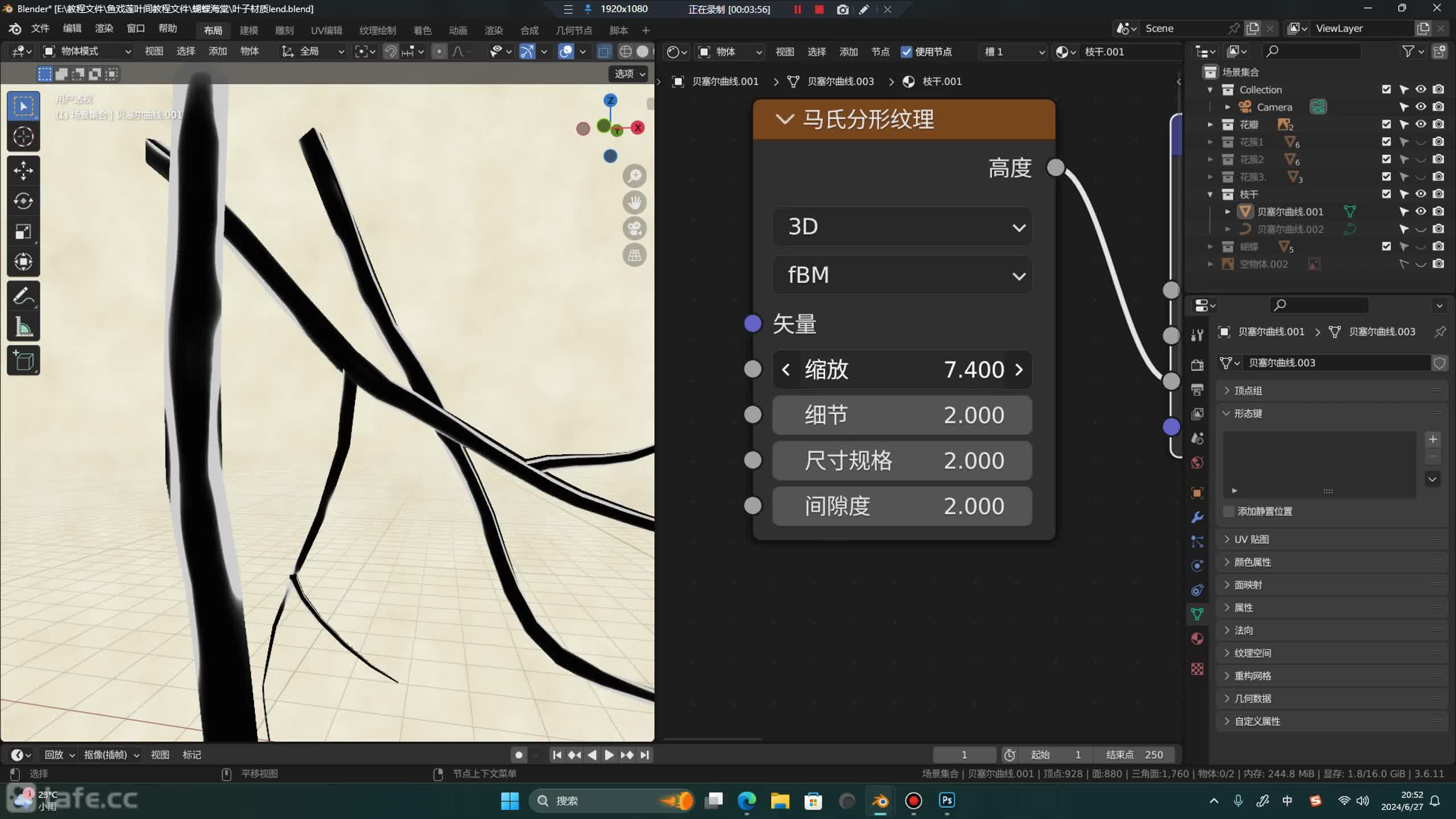Open the fBM type dropdown
The width and height of the screenshot is (1456, 819).
tap(902, 275)
